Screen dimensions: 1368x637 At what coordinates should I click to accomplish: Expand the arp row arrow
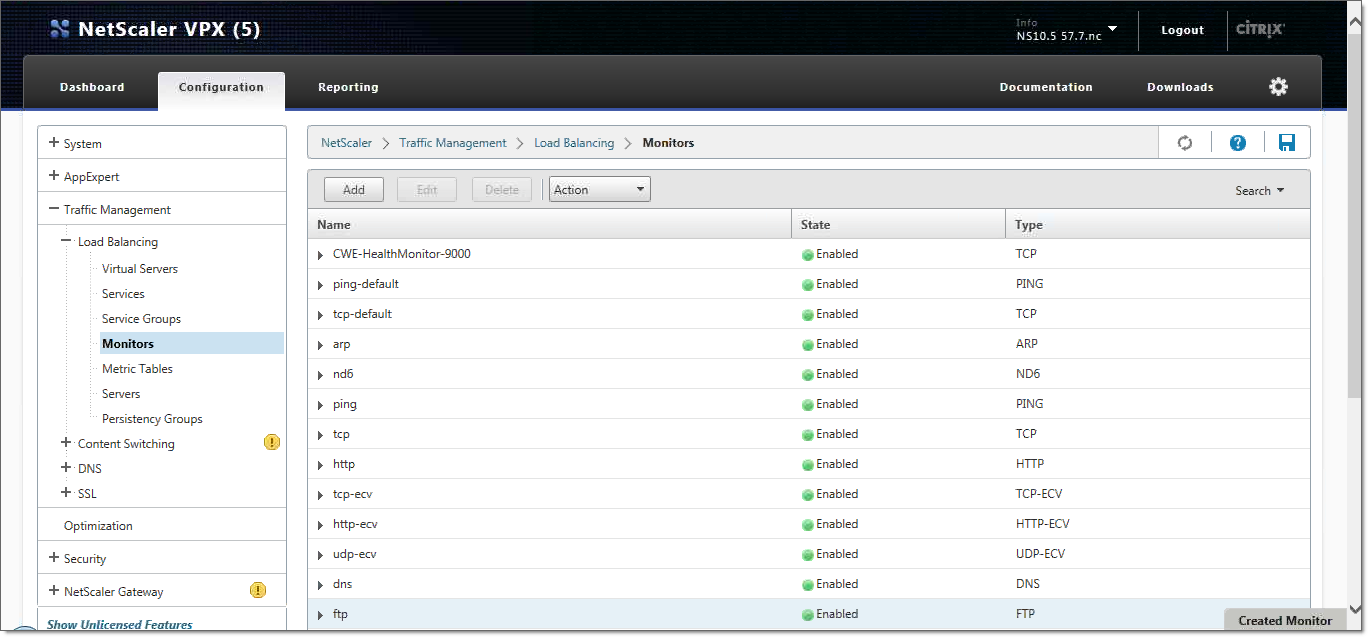click(x=320, y=345)
